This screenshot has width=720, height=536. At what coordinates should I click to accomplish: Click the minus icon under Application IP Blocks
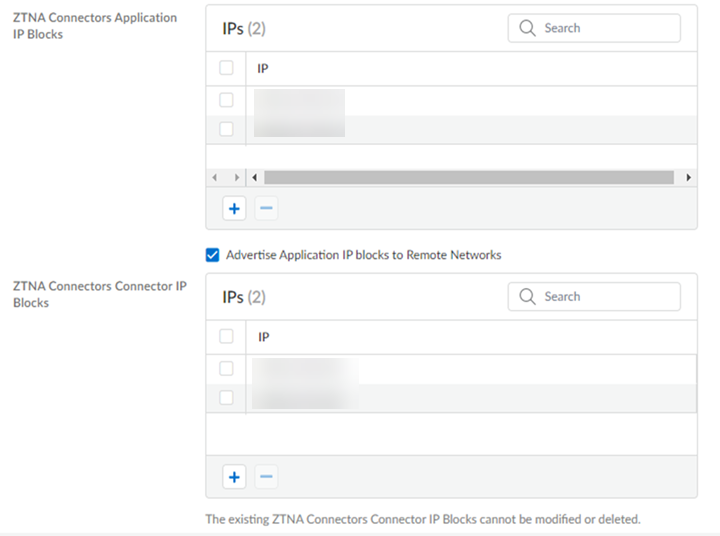pos(266,209)
